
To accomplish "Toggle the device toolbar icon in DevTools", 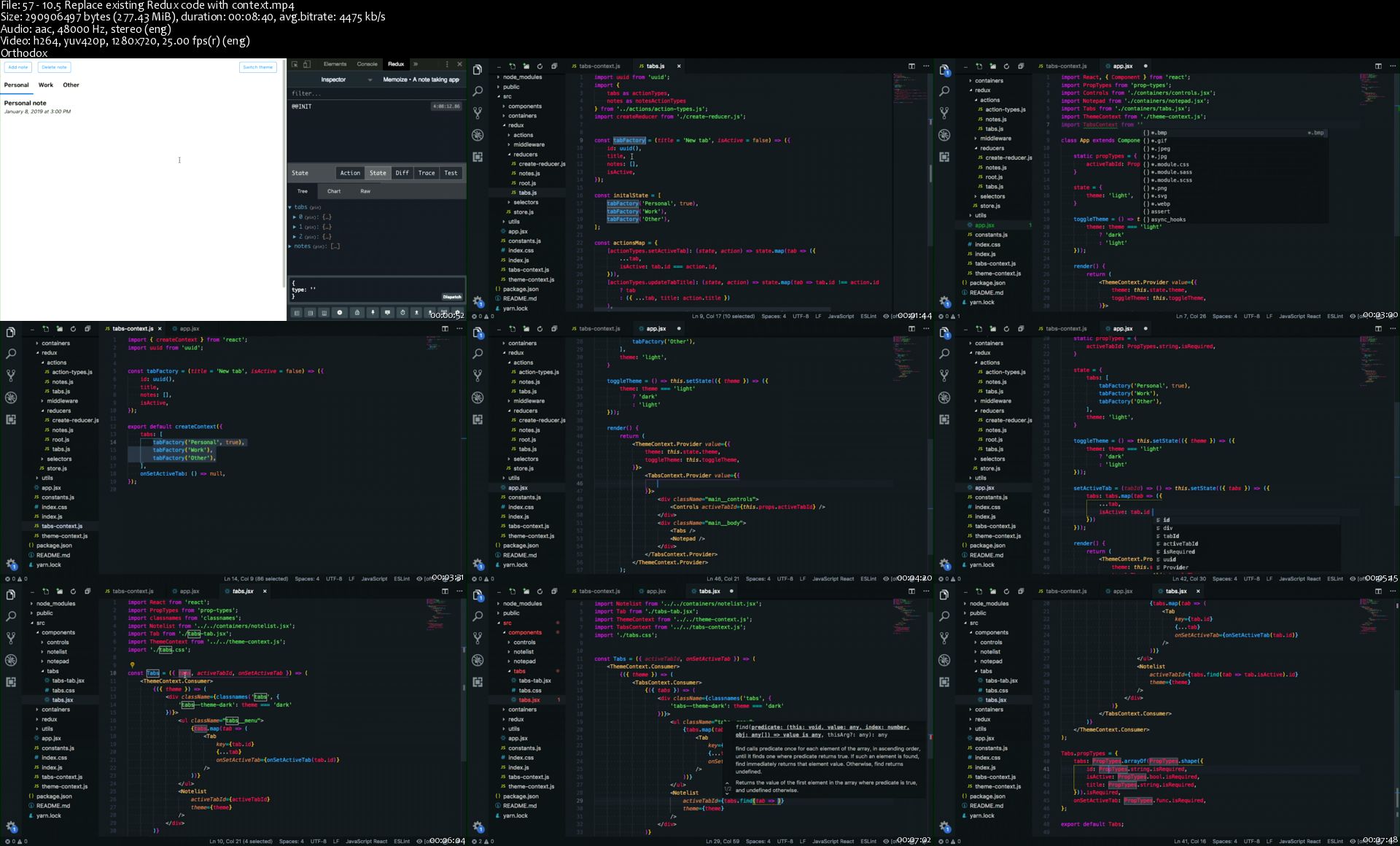I will [x=306, y=64].
